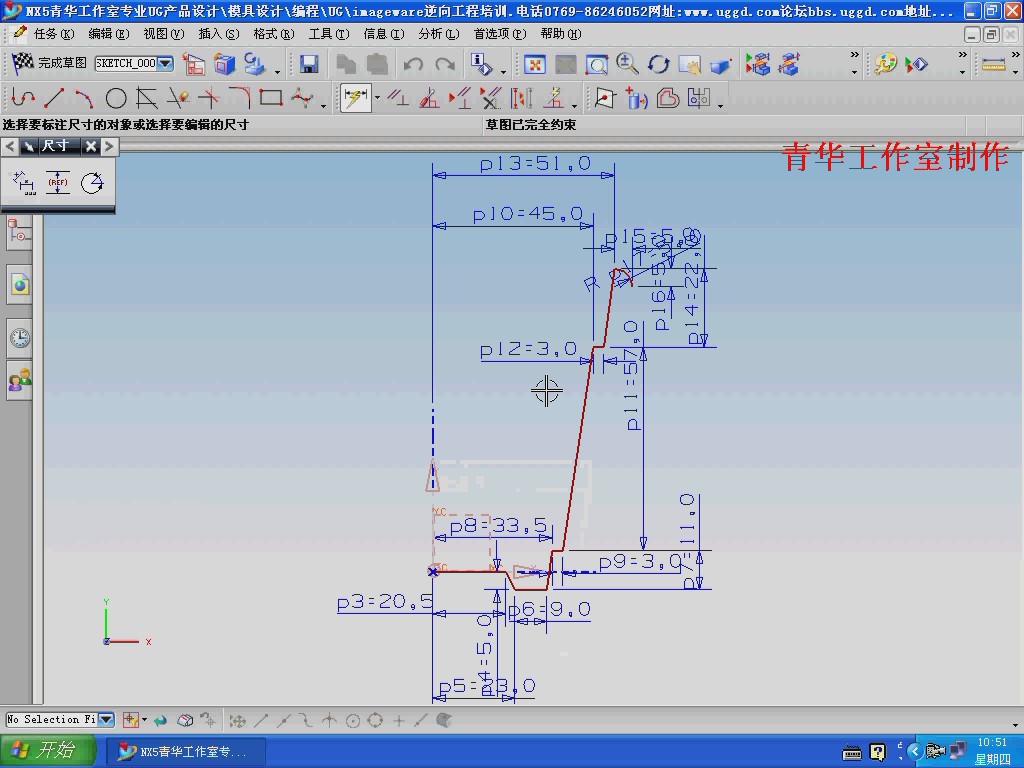Open the 工具(T) Tools menu
The width and height of the screenshot is (1024, 768).
[x=328, y=33]
